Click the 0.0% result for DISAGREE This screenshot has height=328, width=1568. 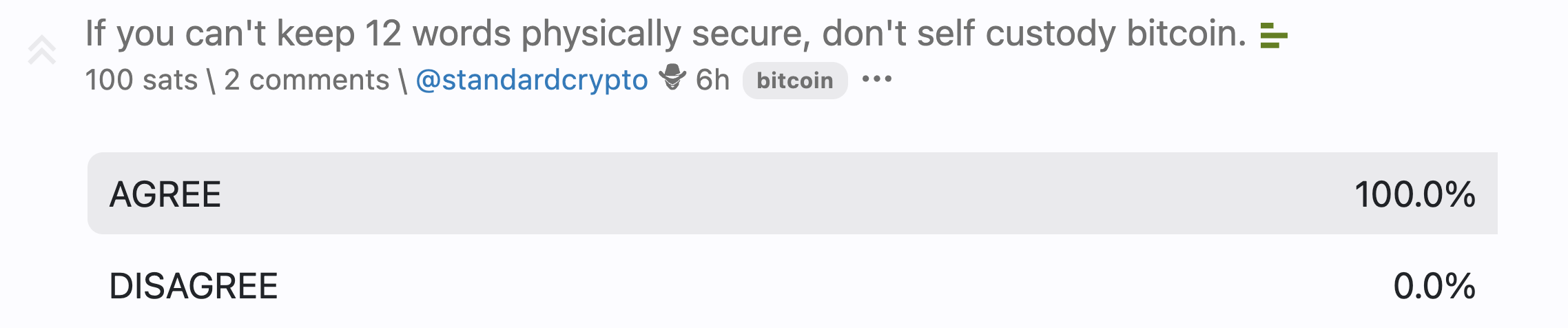(x=1434, y=286)
